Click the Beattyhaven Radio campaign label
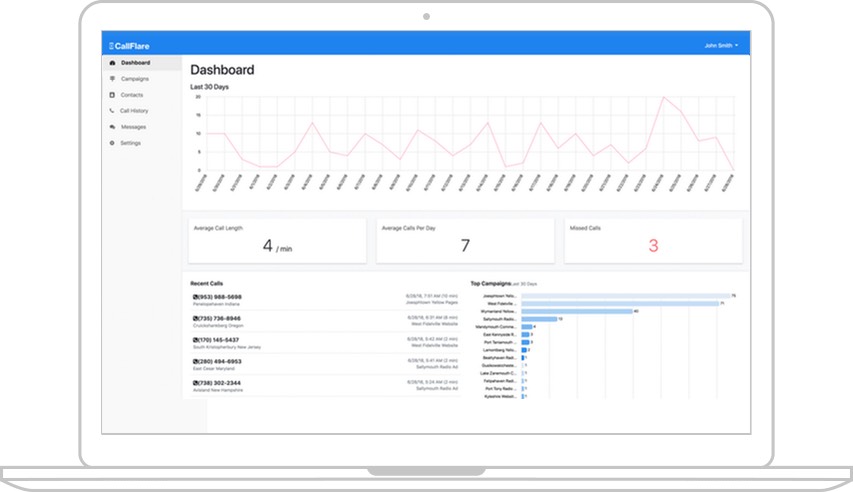This screenshot has height=492, width=853. (x=499, y=358)
